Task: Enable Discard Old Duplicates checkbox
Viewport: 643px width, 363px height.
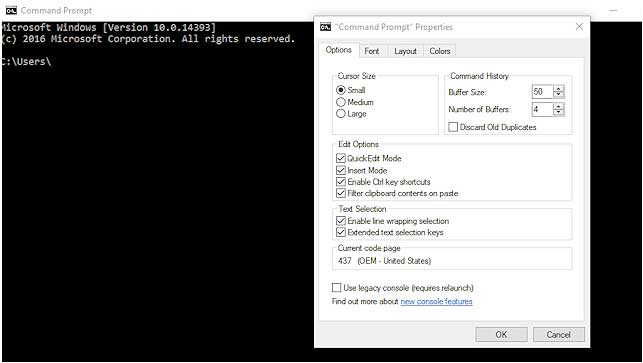Action: click(x=453, y=127)
